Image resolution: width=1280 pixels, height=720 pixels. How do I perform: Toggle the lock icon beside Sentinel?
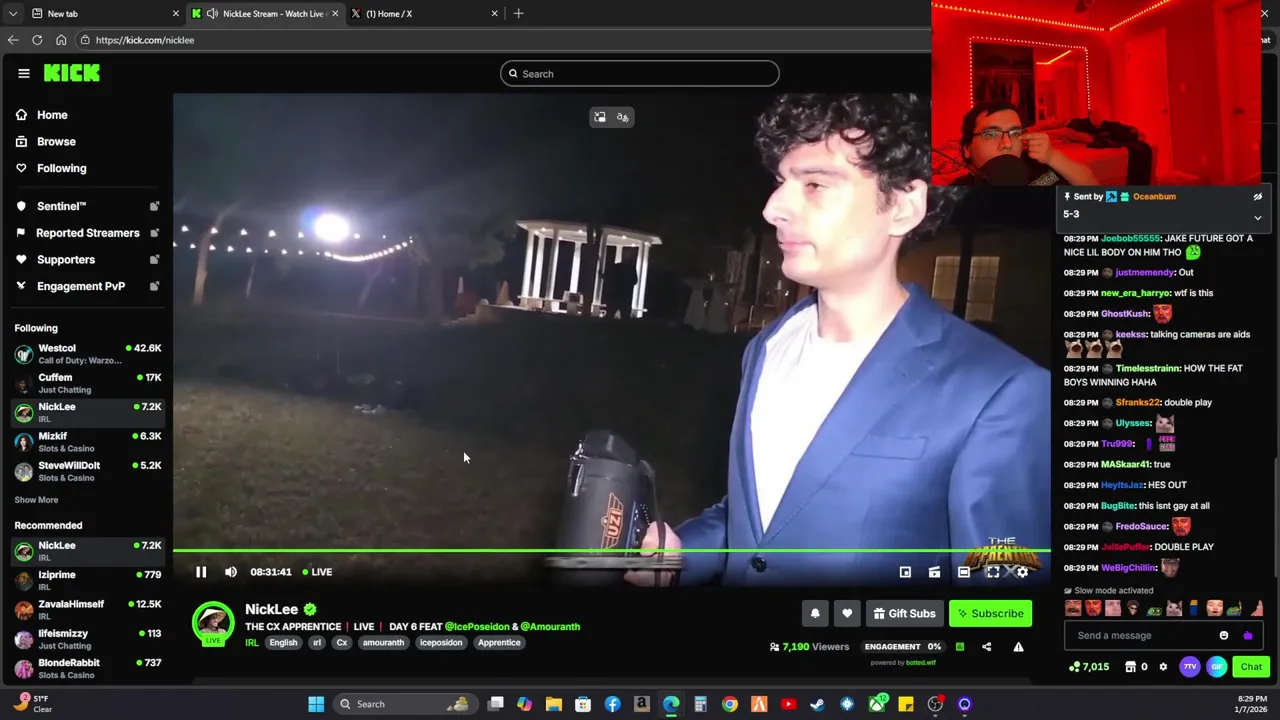pos(154,206)
